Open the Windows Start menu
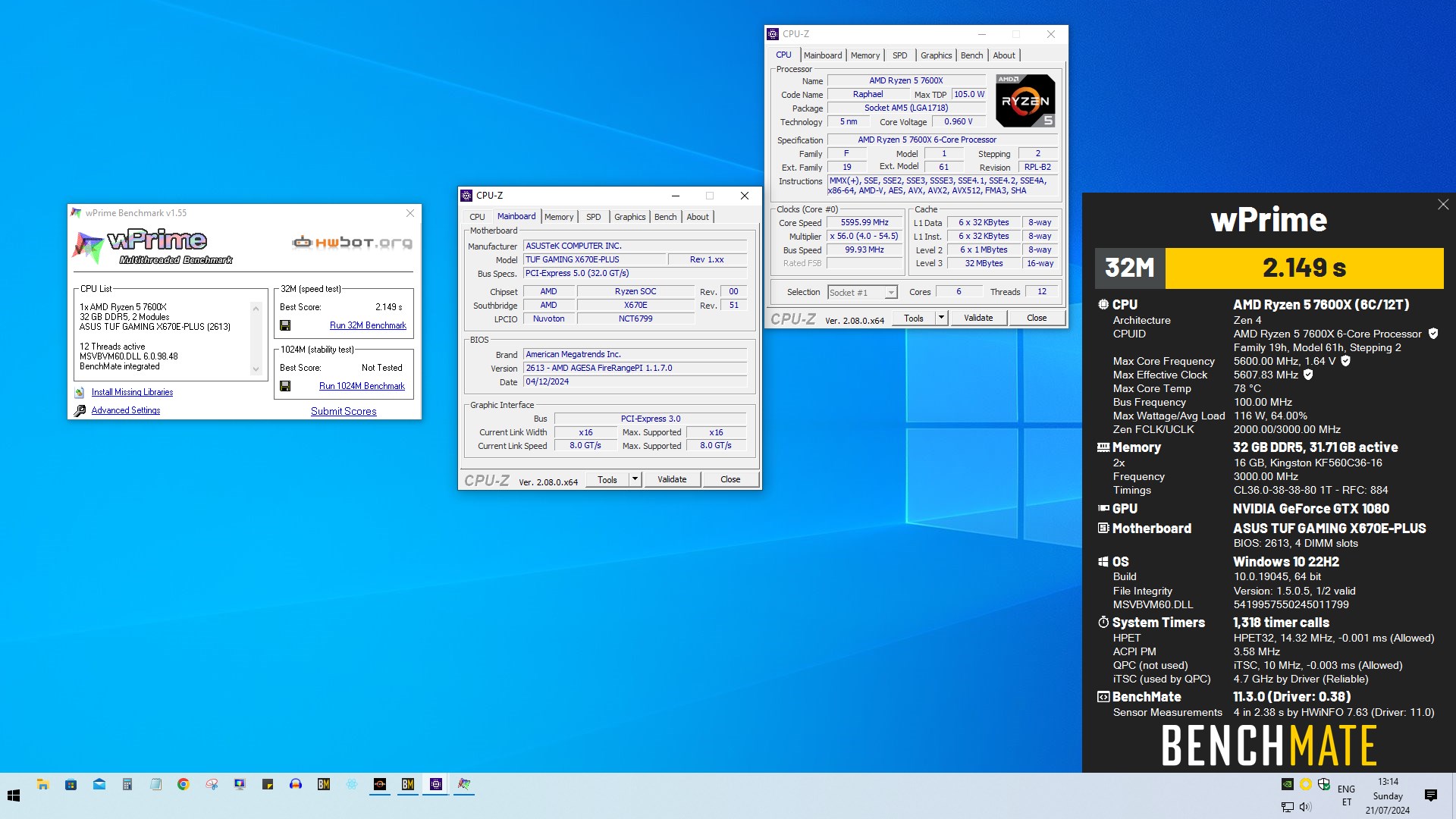The image size is (1456, 819). tap(13, 795)
